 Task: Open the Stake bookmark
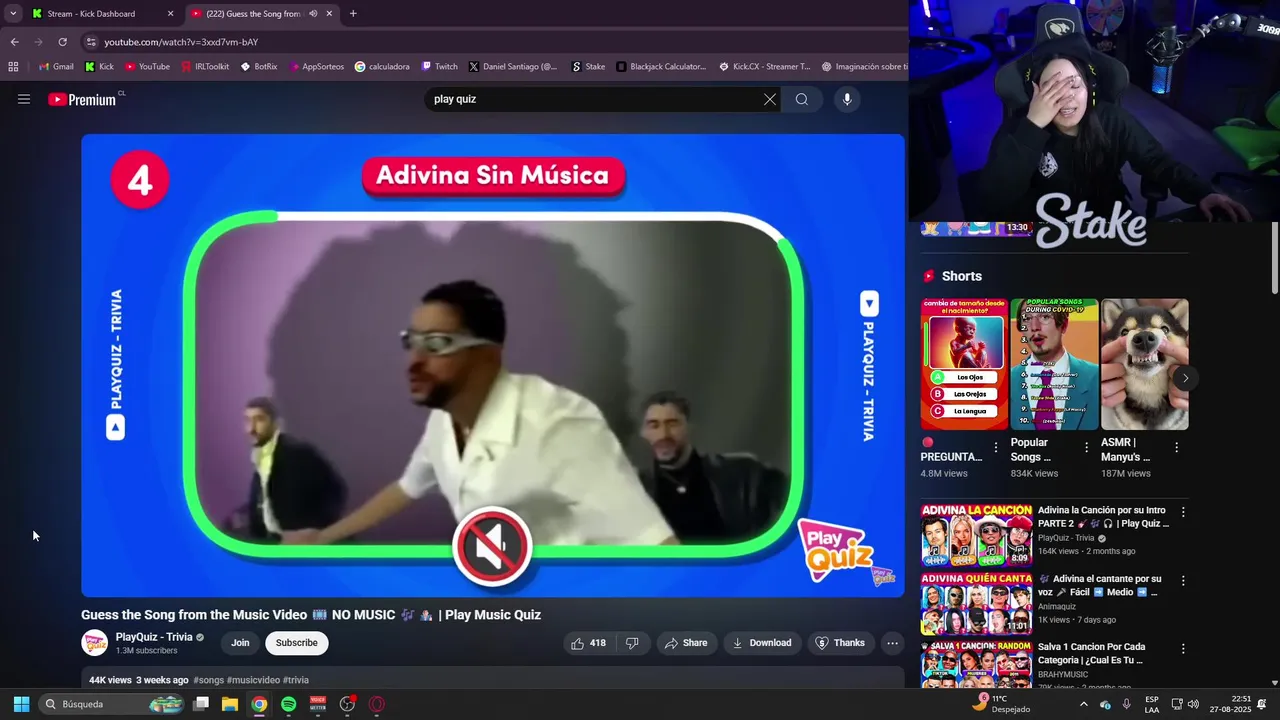(588, 67)
